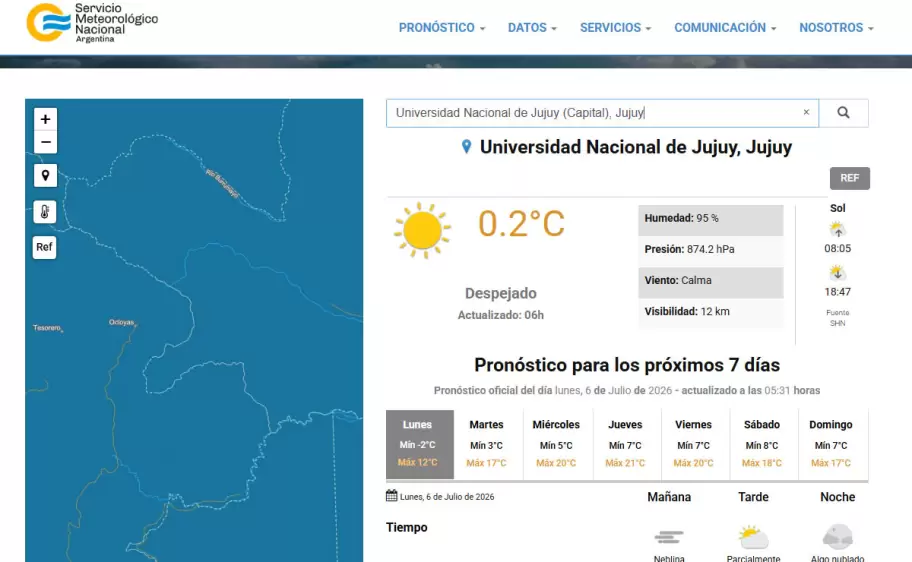Zoom in on the map
The width and height of the screenshot is (912, 562).
tap(45, 119)
